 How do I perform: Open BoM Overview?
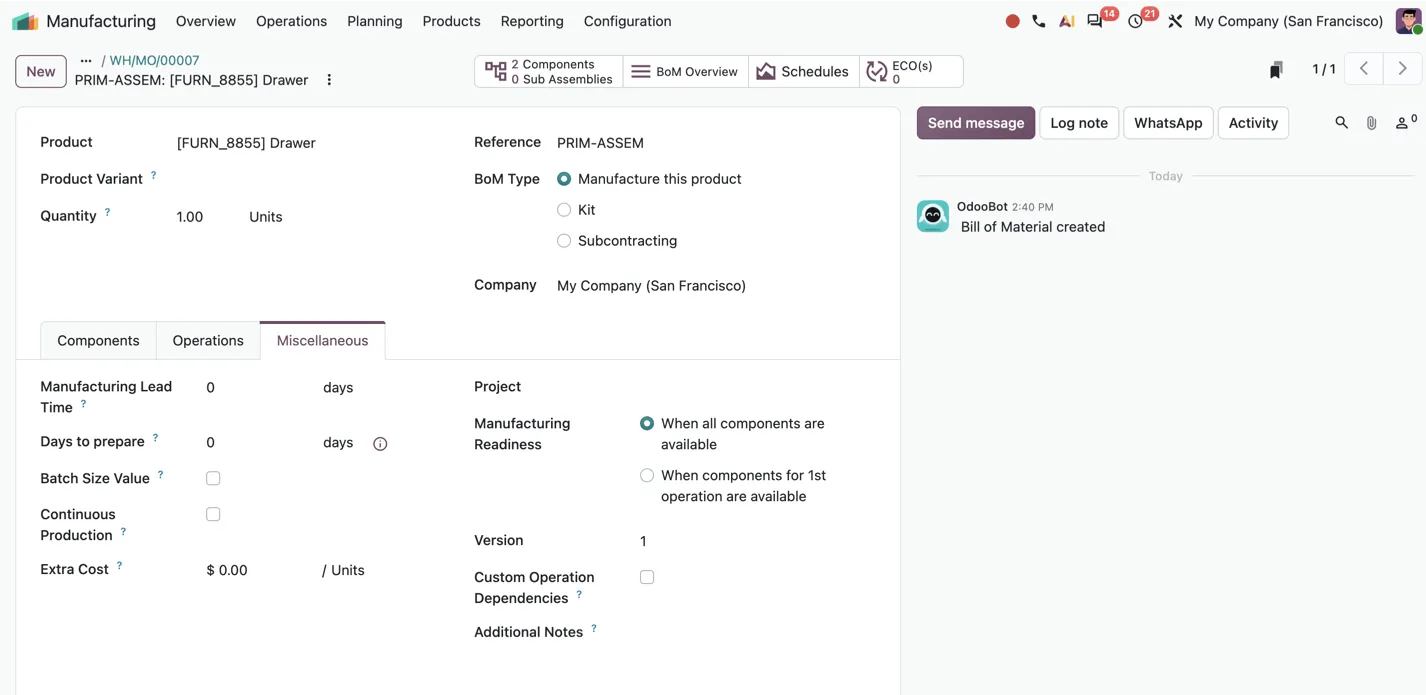[685, 71]
